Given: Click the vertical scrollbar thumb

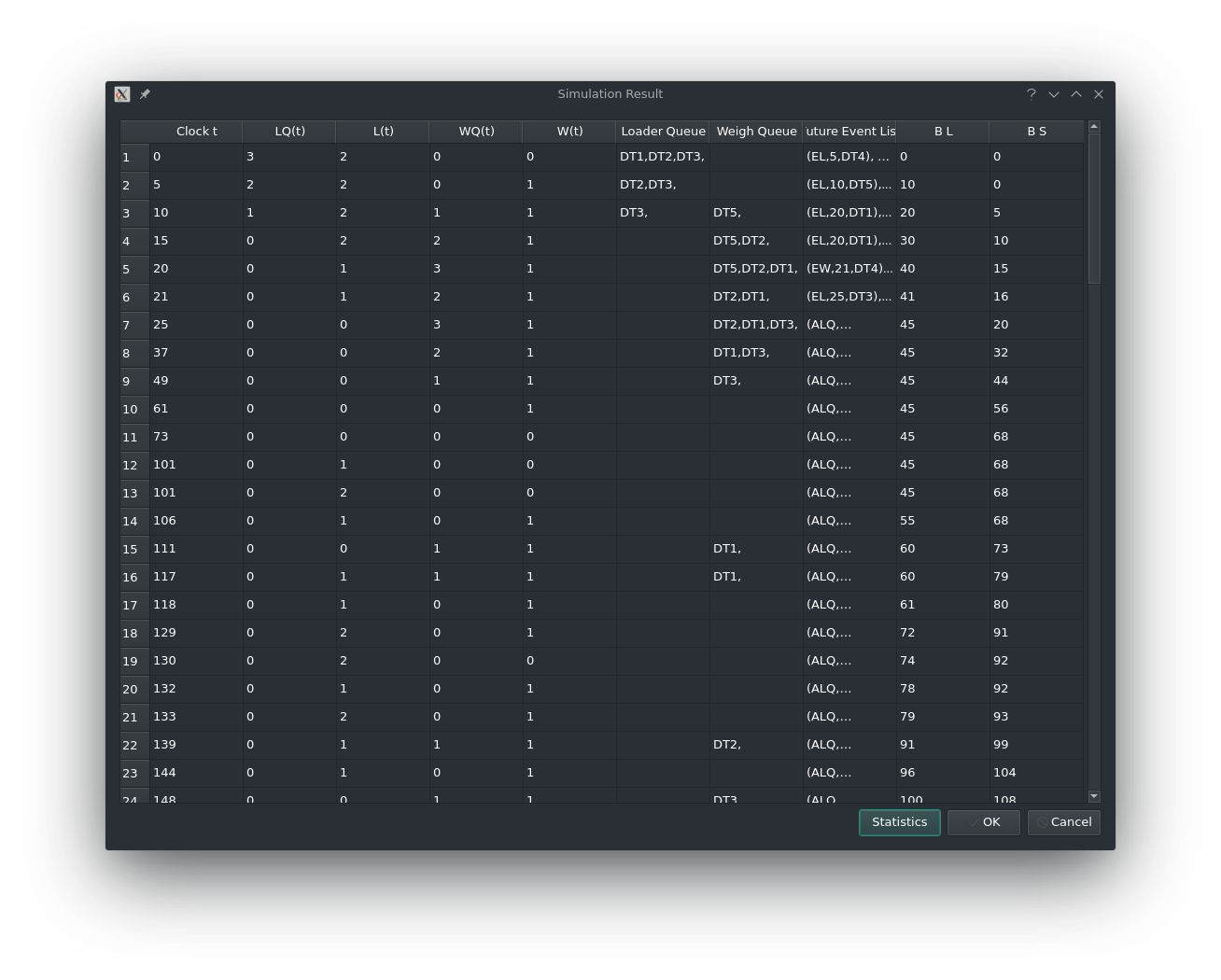Looking at the screenshot, I should pos(1094,209).
